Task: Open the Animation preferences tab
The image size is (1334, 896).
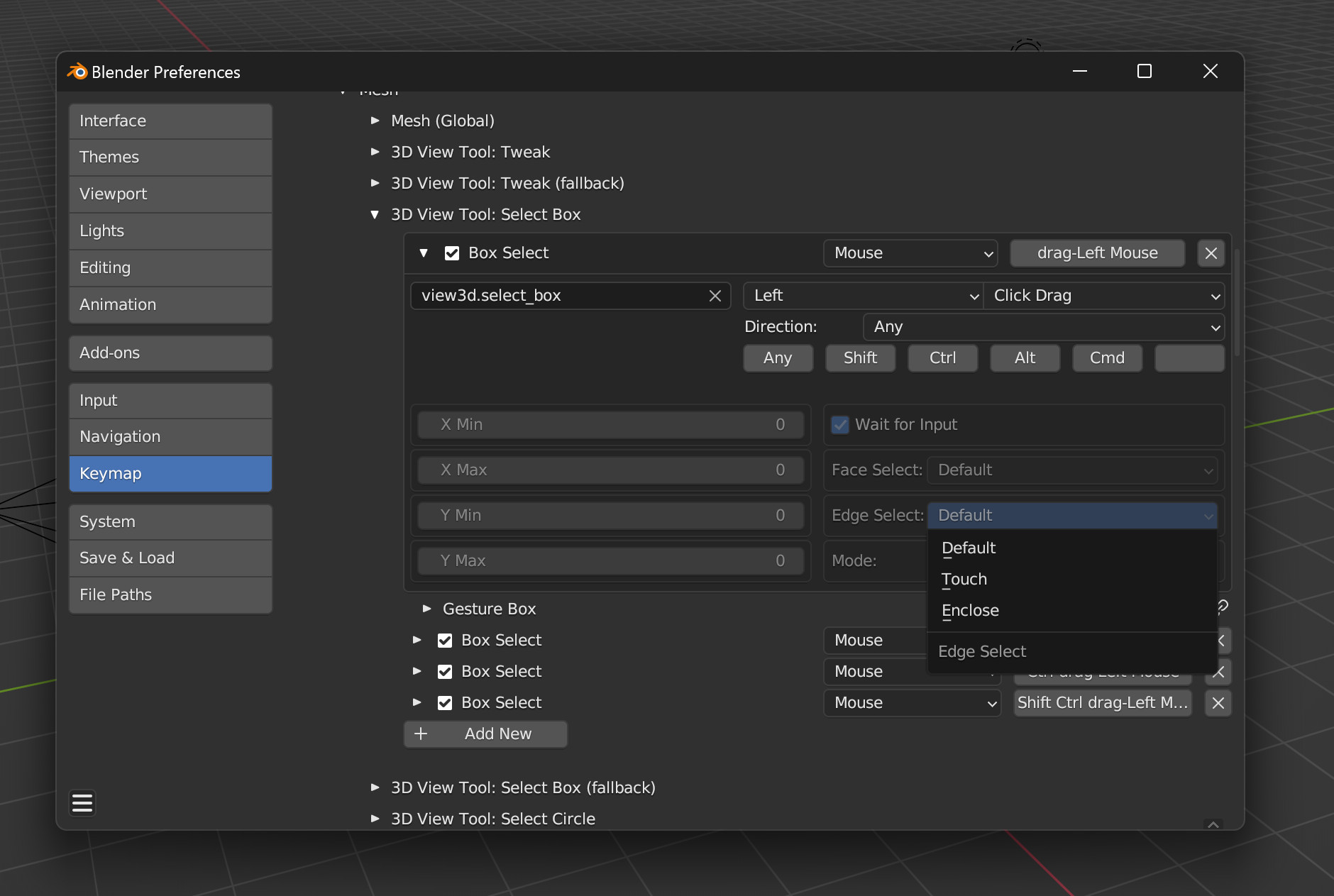Action: pyautogui.click(x=170, y=305)
